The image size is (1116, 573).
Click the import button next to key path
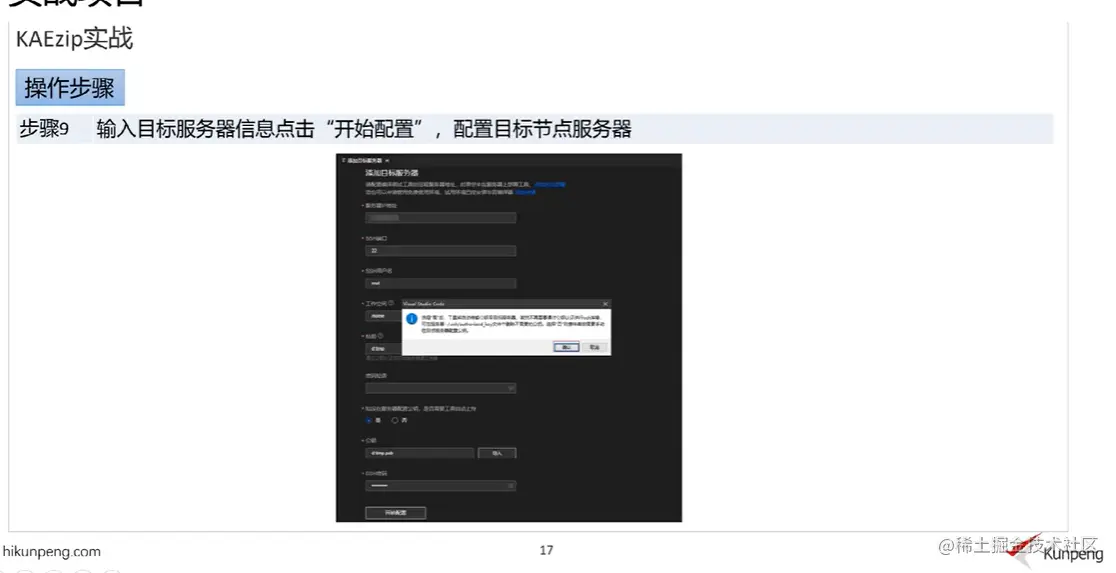[x=497, y=453]
